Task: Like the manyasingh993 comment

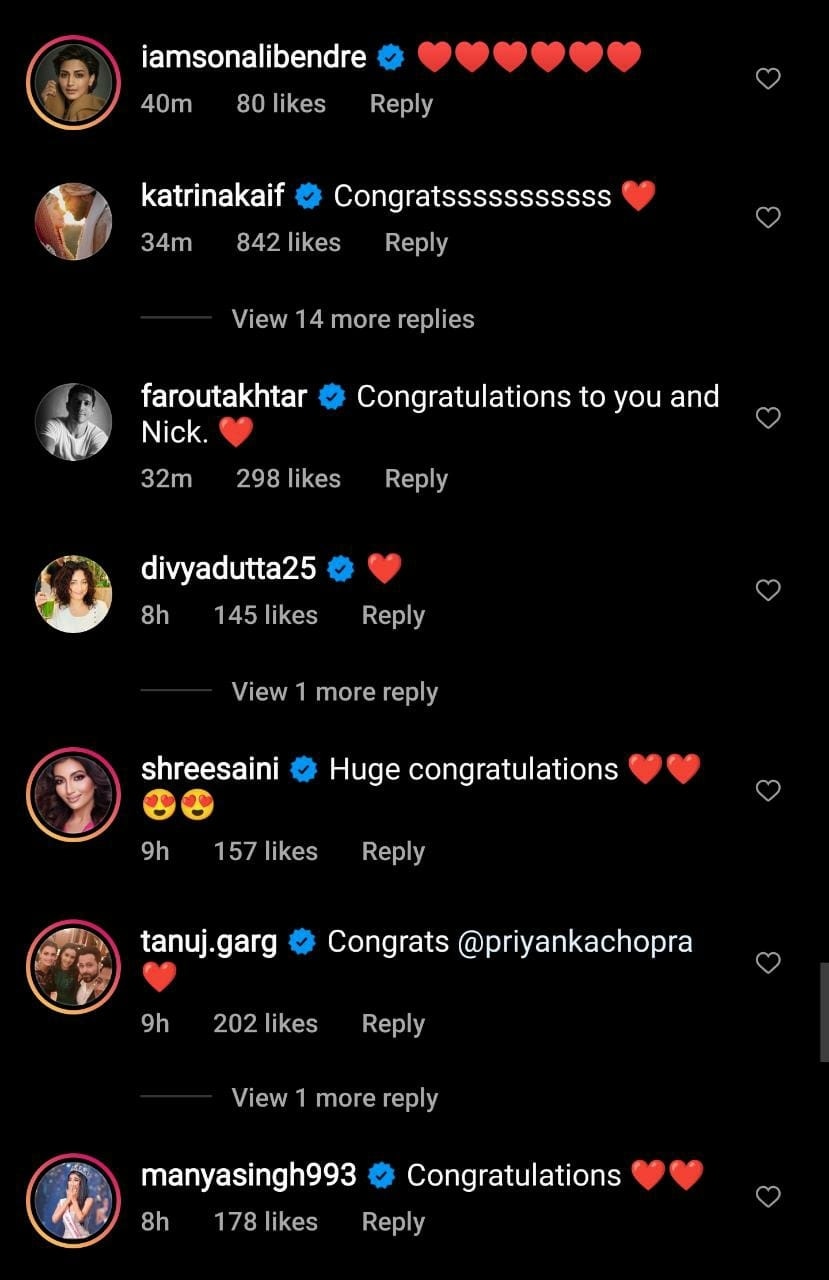Action: coord(767,1196)
